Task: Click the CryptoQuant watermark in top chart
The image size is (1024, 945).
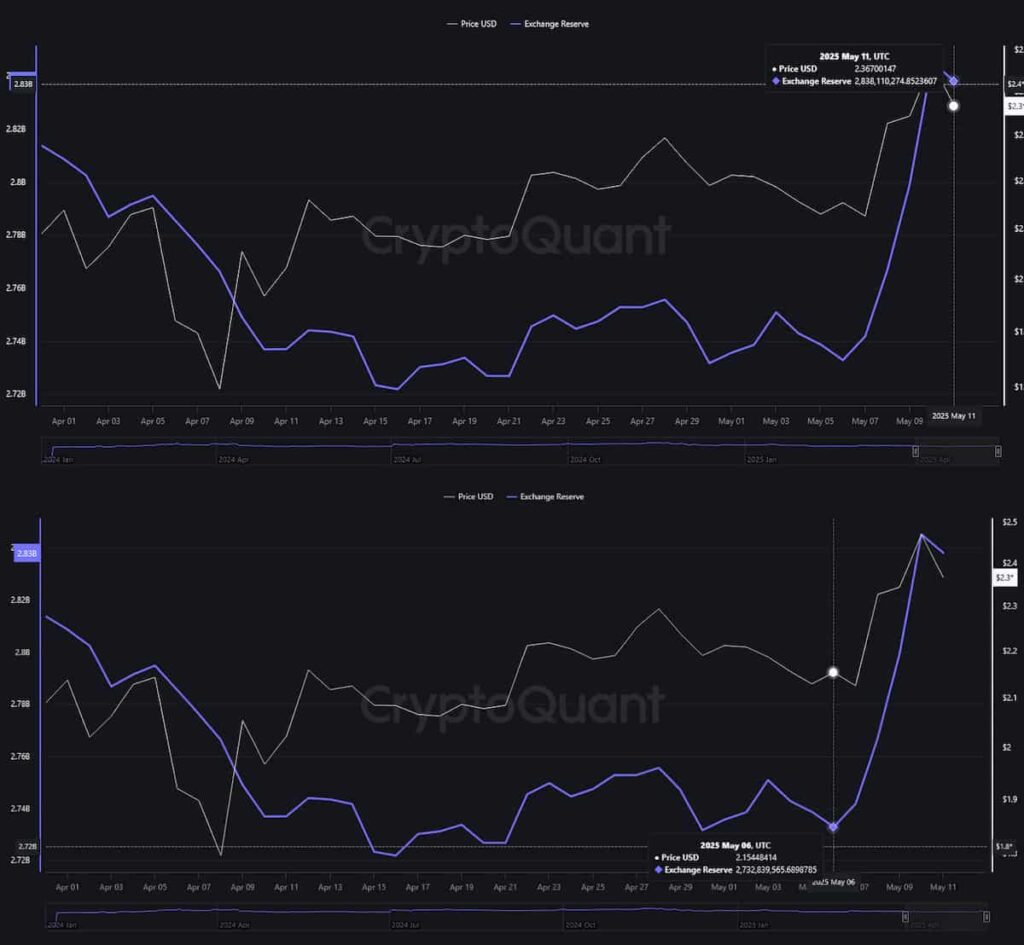Action: click(x=515, y=237)
